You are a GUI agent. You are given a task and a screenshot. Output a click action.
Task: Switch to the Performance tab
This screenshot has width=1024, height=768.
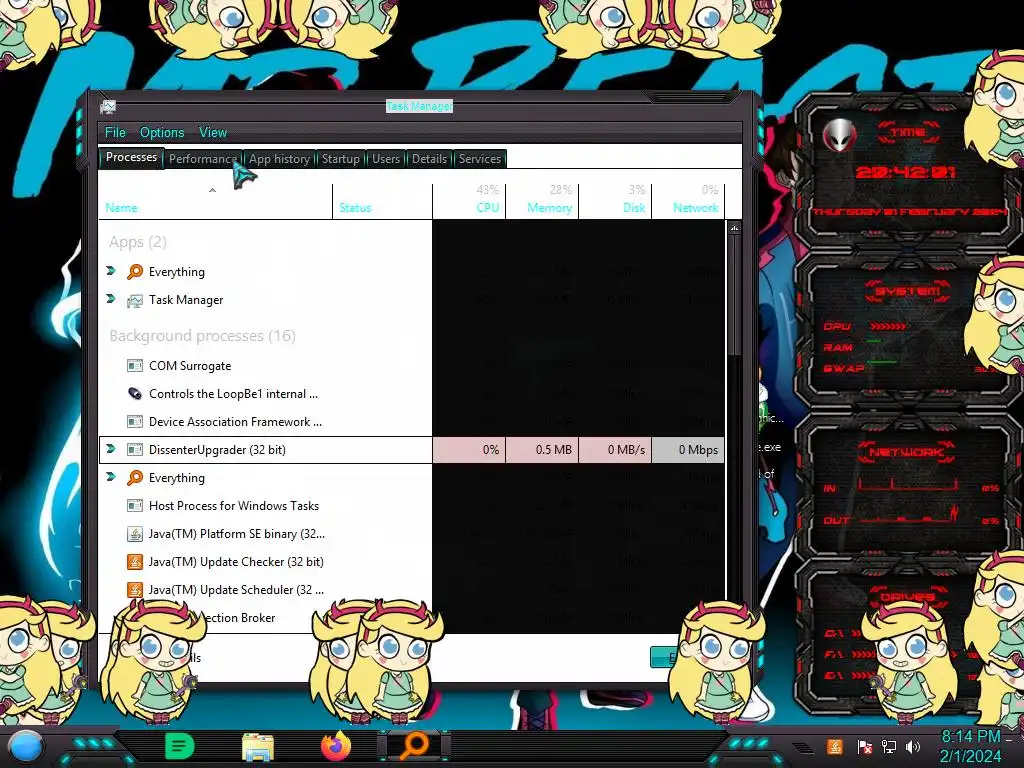[x=202, y=159]
